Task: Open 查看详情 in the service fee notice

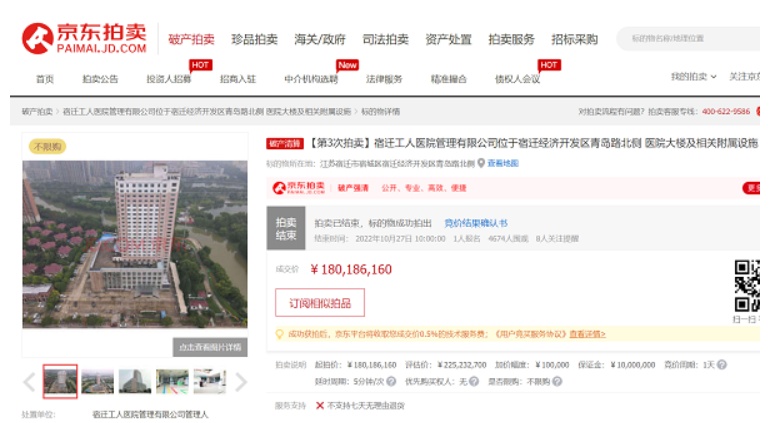Action: point(587,334)
